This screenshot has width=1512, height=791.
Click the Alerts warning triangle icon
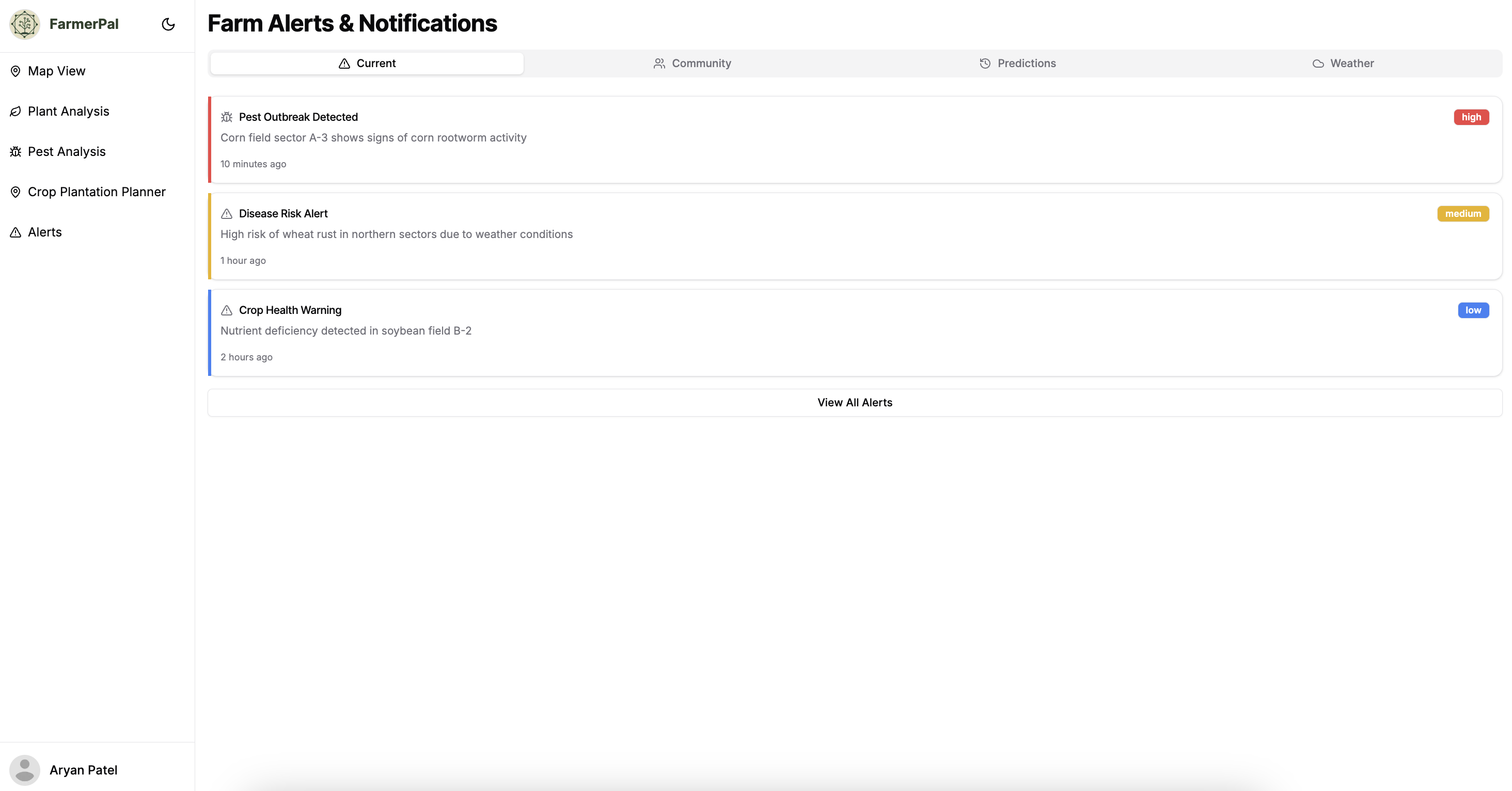tap(16, 232)
